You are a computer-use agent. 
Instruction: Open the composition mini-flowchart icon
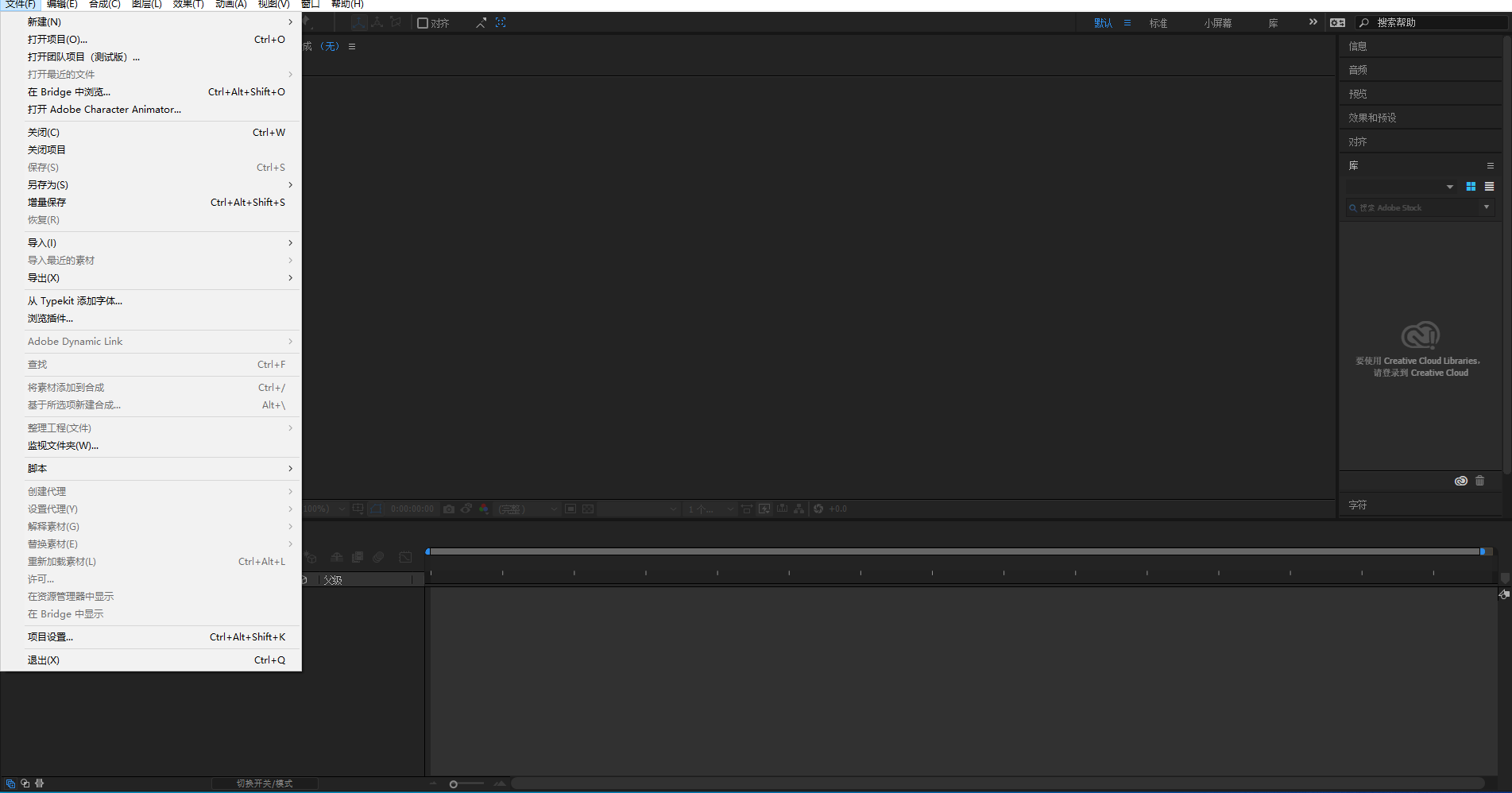coord(799,509)
